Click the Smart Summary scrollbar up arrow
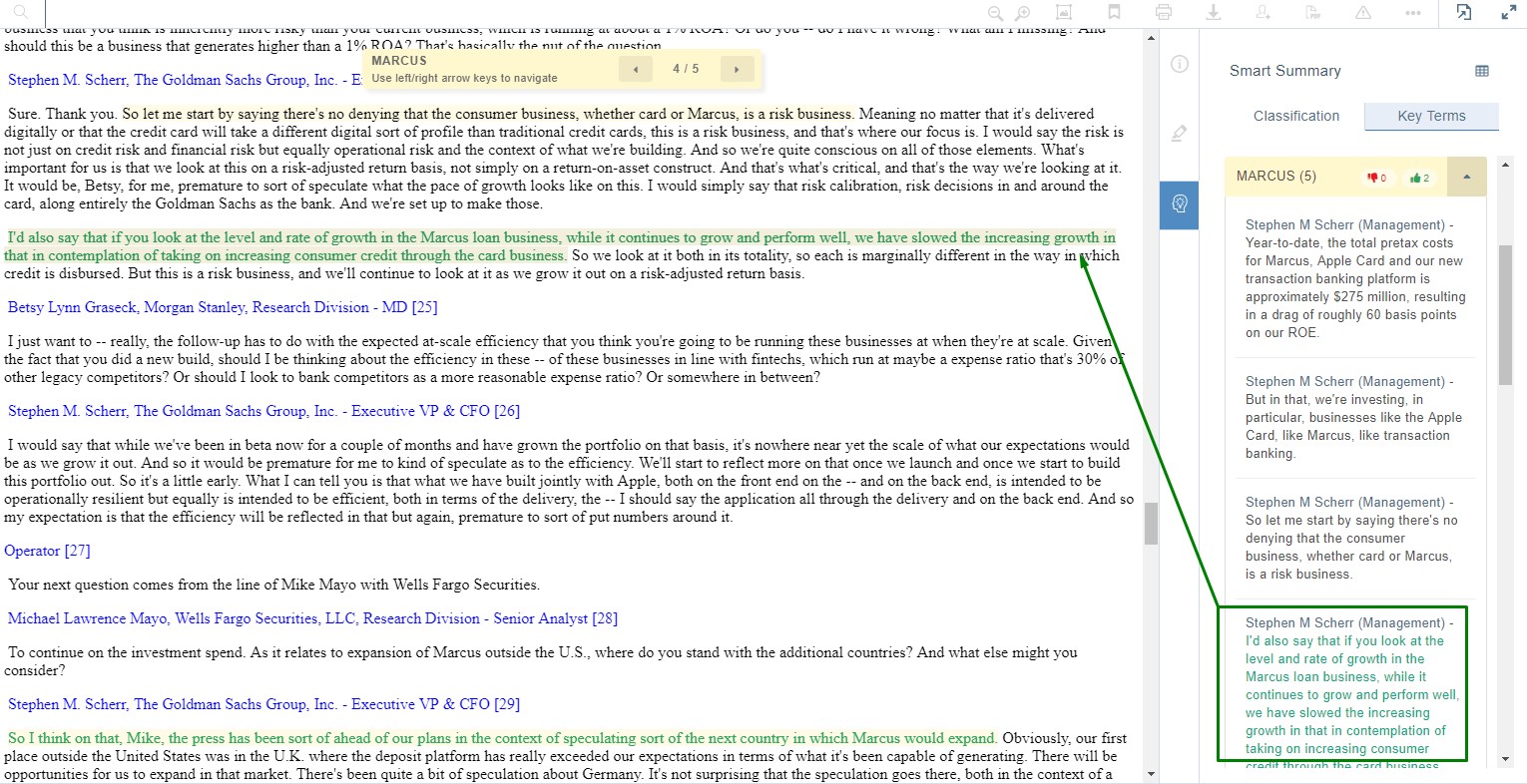 [x=1506, y=164]
